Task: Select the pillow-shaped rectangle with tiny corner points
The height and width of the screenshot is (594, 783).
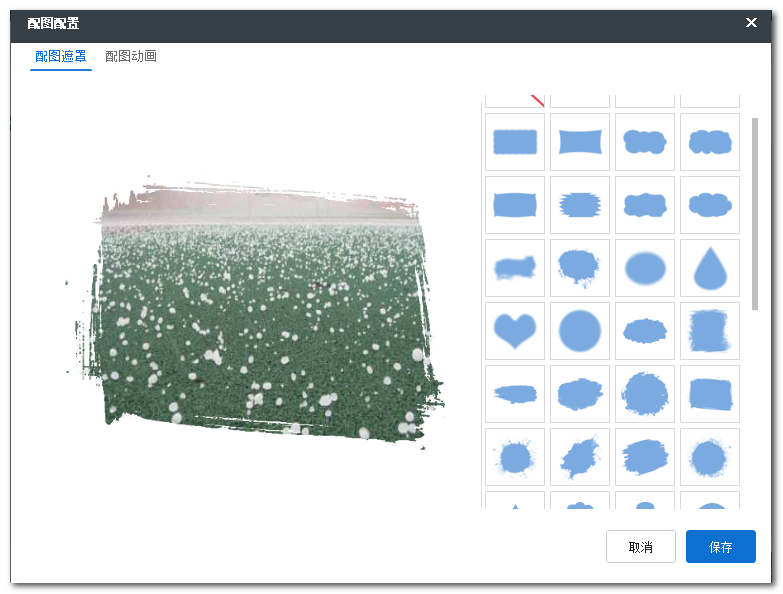Action: click(515, 205)
